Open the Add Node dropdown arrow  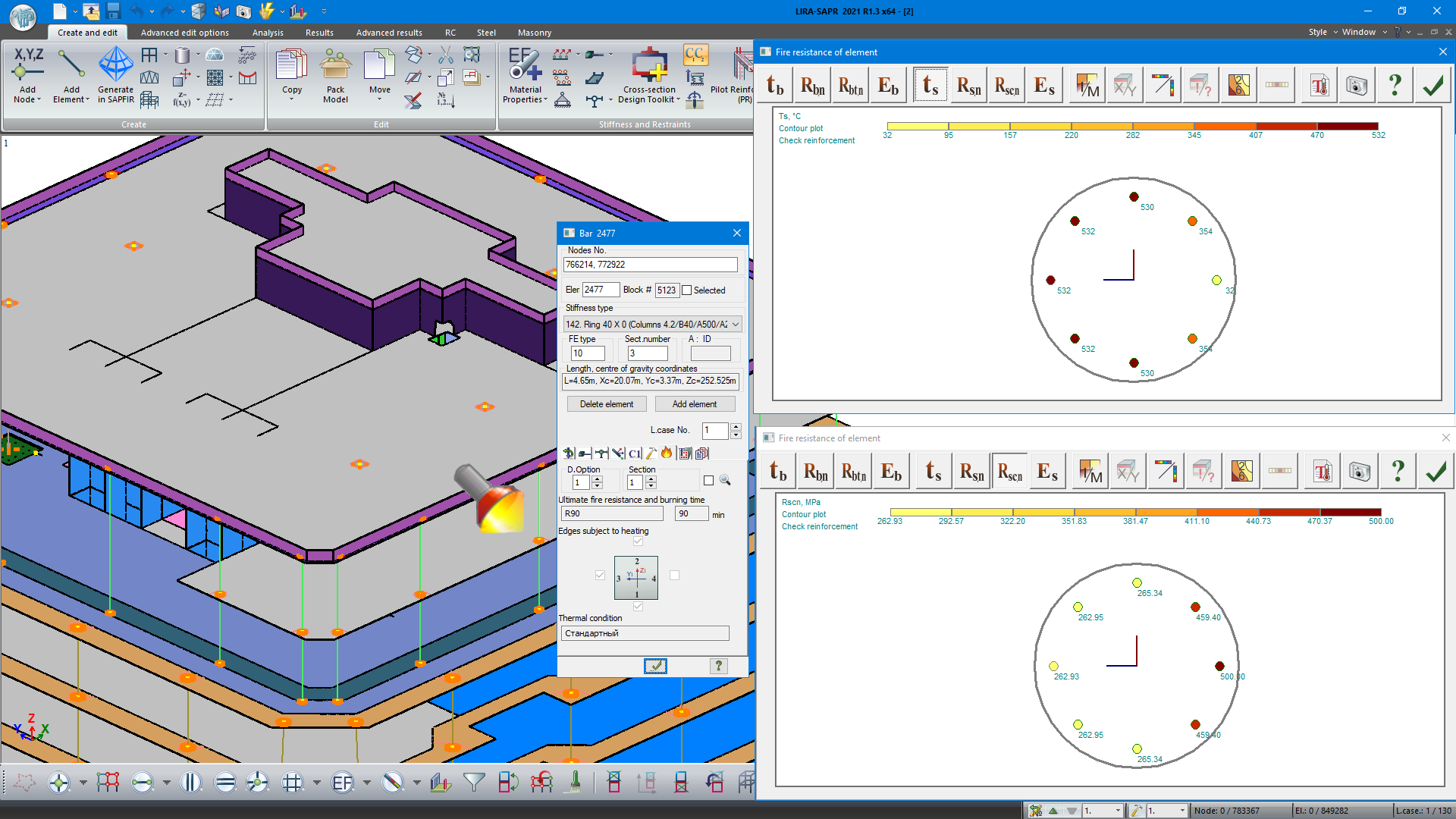point(39,99)
